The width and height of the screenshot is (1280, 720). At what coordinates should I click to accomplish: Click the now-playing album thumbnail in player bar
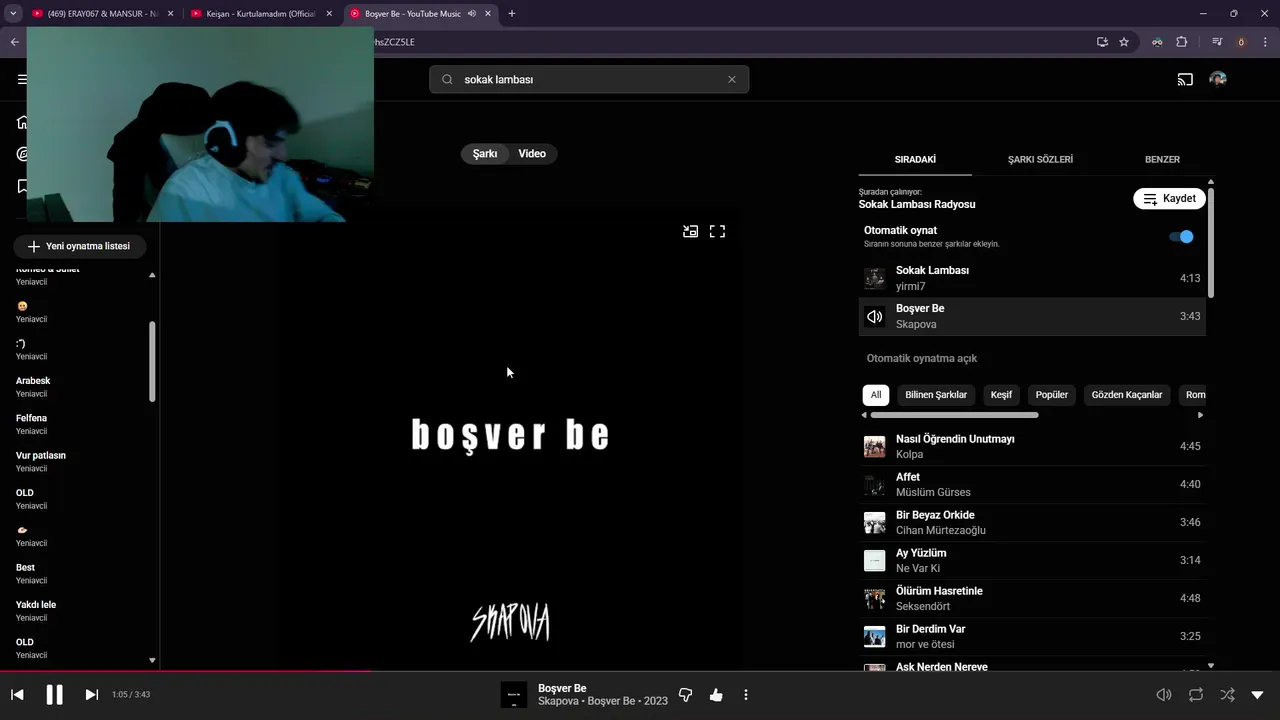click(x=514, y=695)
